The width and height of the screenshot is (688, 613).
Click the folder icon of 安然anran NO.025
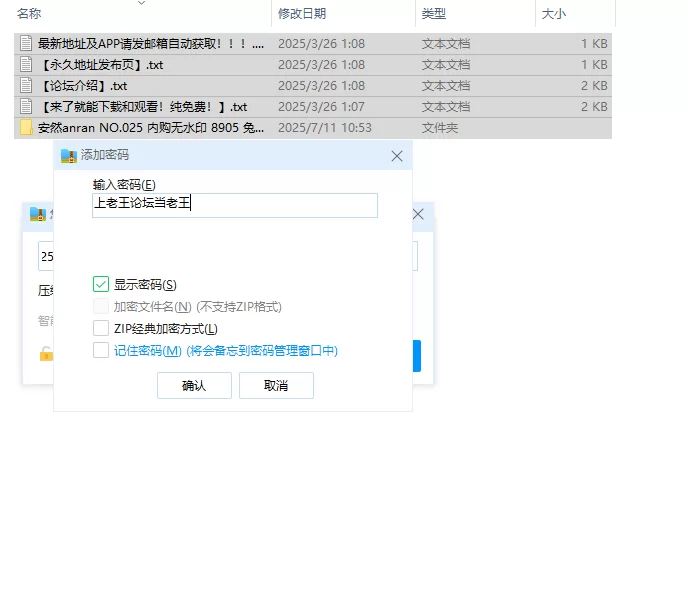tap(26, 128)
